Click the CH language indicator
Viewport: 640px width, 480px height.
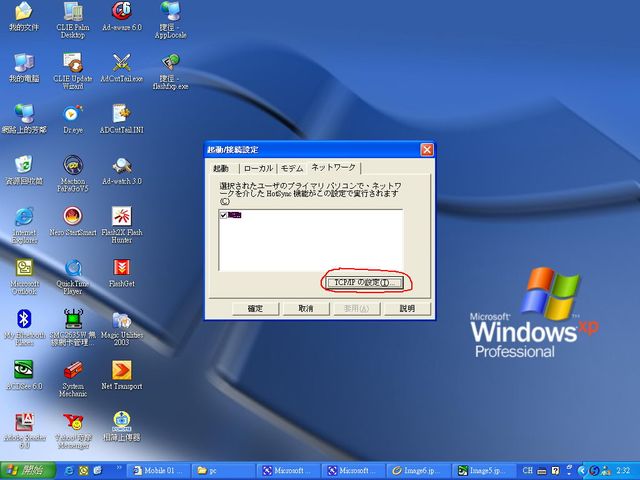pyautogui.click(x=527, y=471)
